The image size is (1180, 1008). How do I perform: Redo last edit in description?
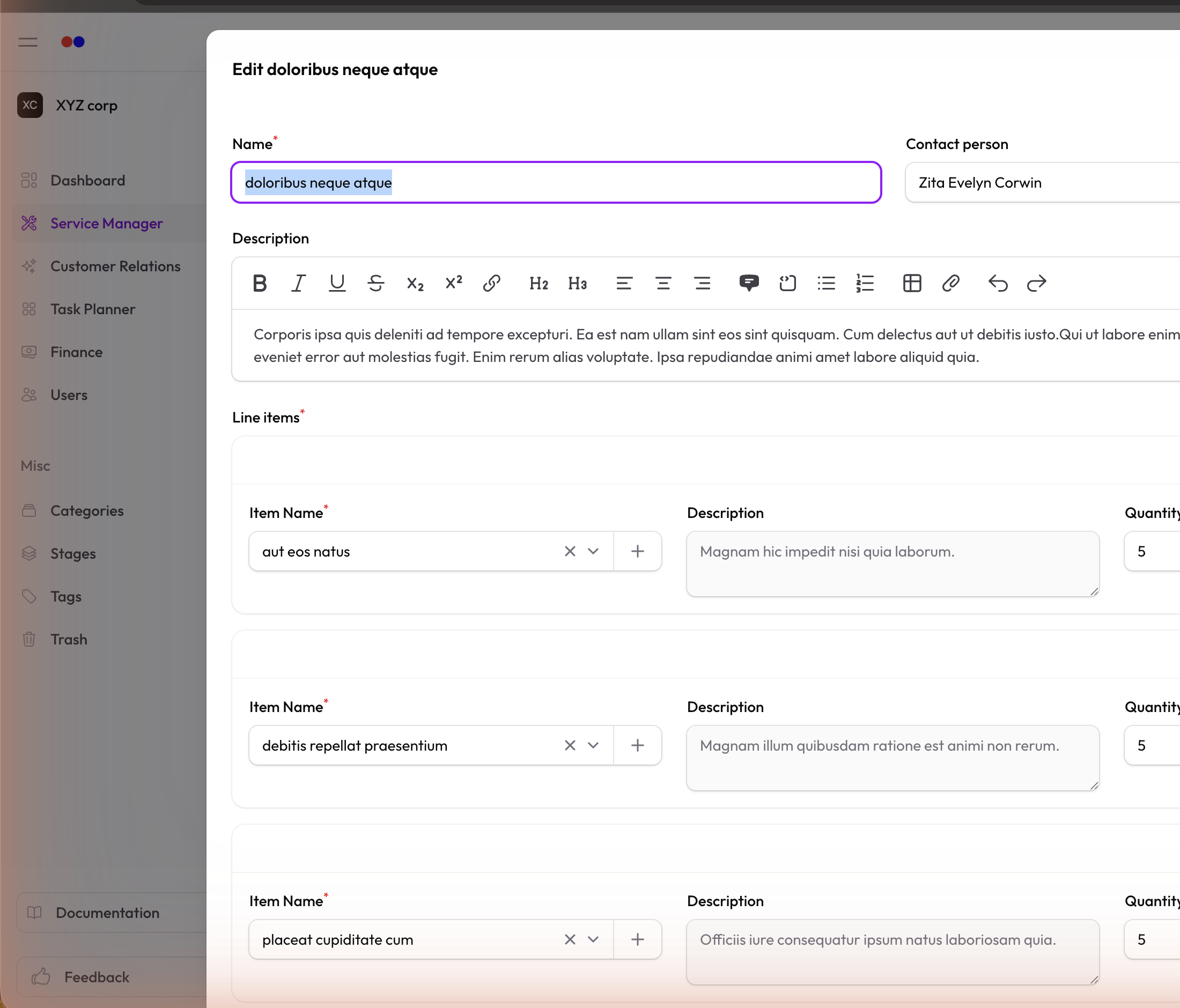(x=1036, y=283)
